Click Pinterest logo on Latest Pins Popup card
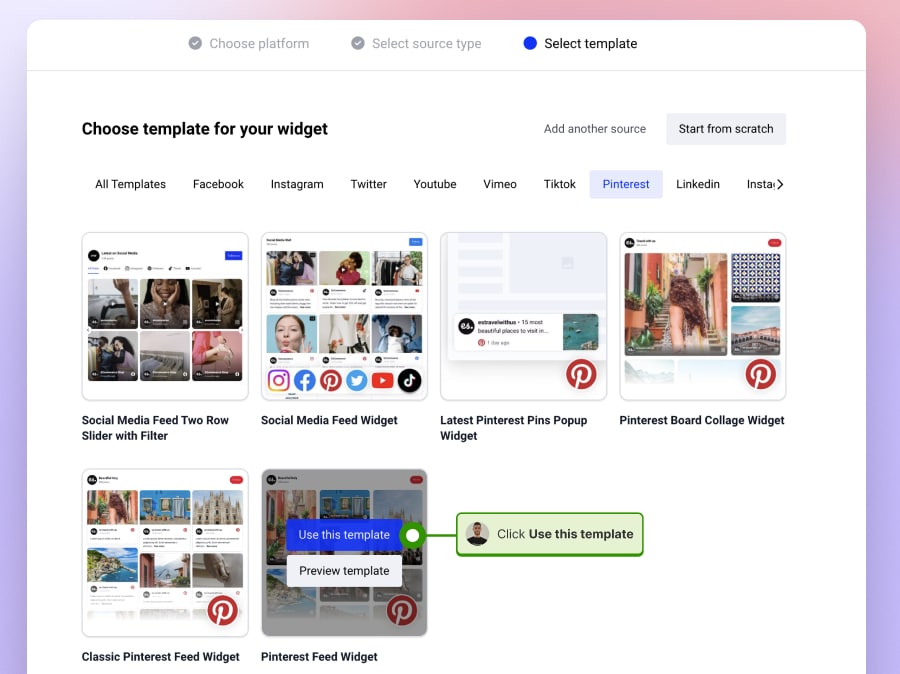Screen dimensions: 900x674 tap(581, 374)
